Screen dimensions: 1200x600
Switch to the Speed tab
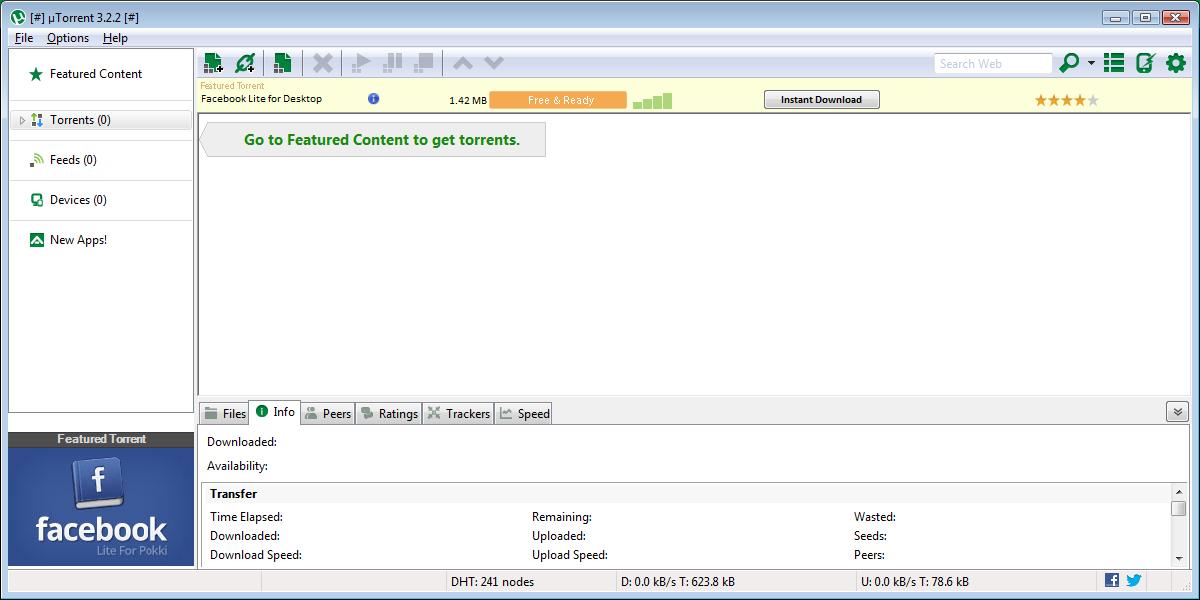pyautogui.click(x=524, y=413)
